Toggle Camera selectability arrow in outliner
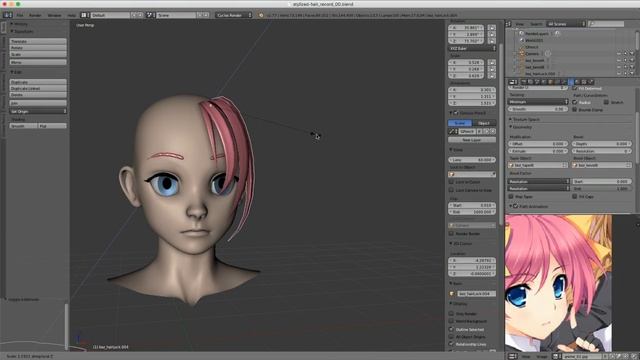Screen dimensions: 640x360 (625, 53)
